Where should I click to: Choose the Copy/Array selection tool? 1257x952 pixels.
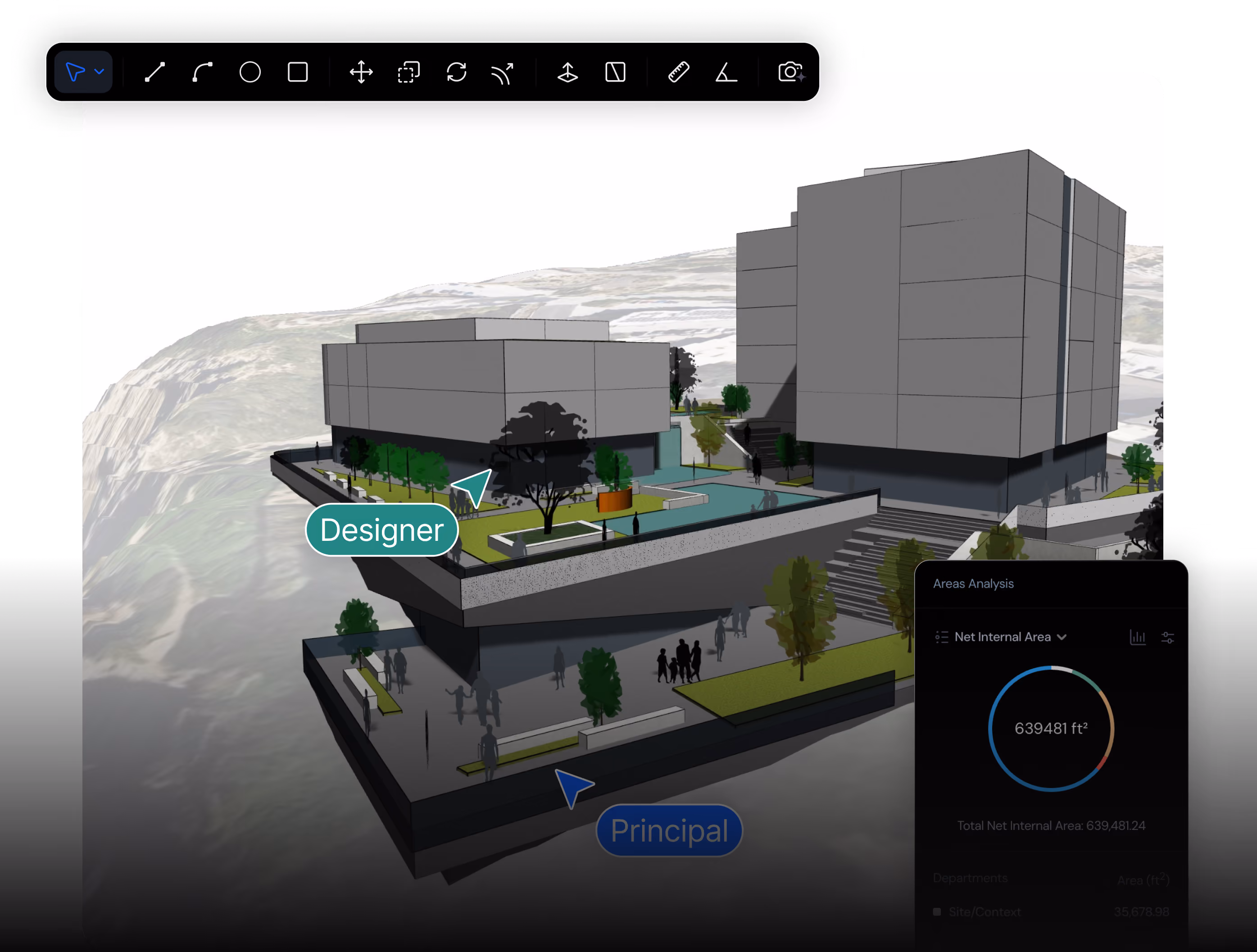[x=408, y=72]
